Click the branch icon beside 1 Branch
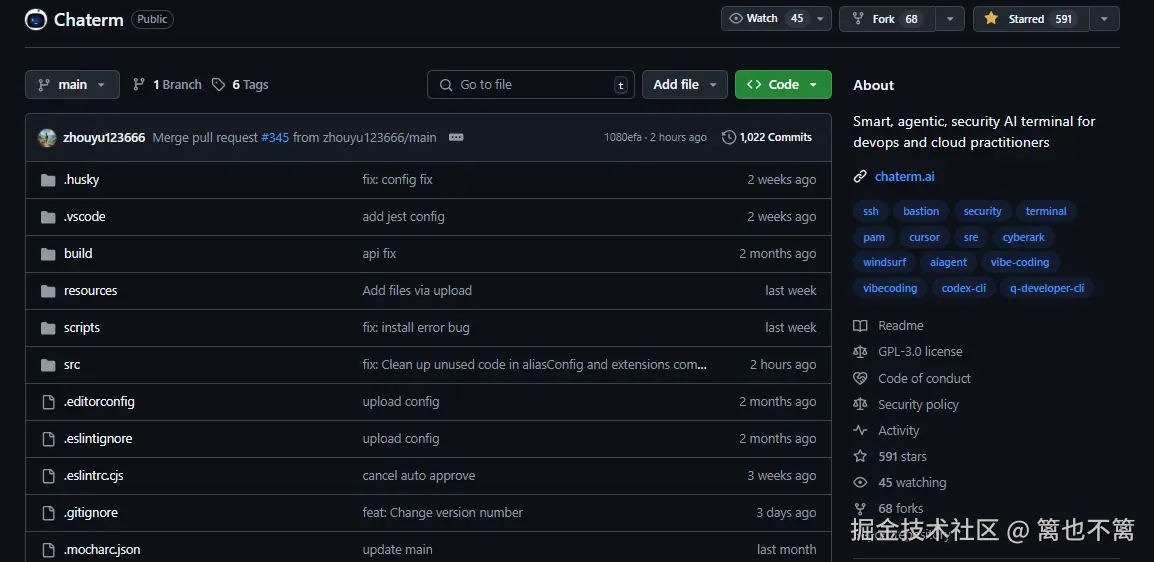 [x=139, y=85]
